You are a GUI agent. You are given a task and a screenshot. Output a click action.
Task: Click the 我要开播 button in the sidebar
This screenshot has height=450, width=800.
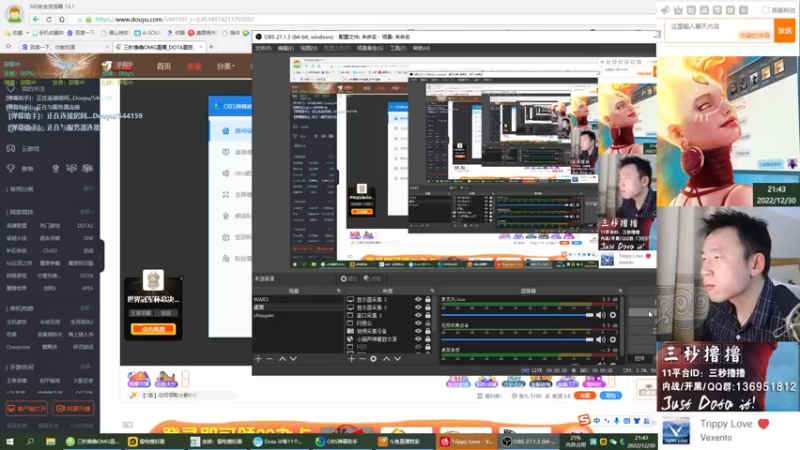[73, 409]
